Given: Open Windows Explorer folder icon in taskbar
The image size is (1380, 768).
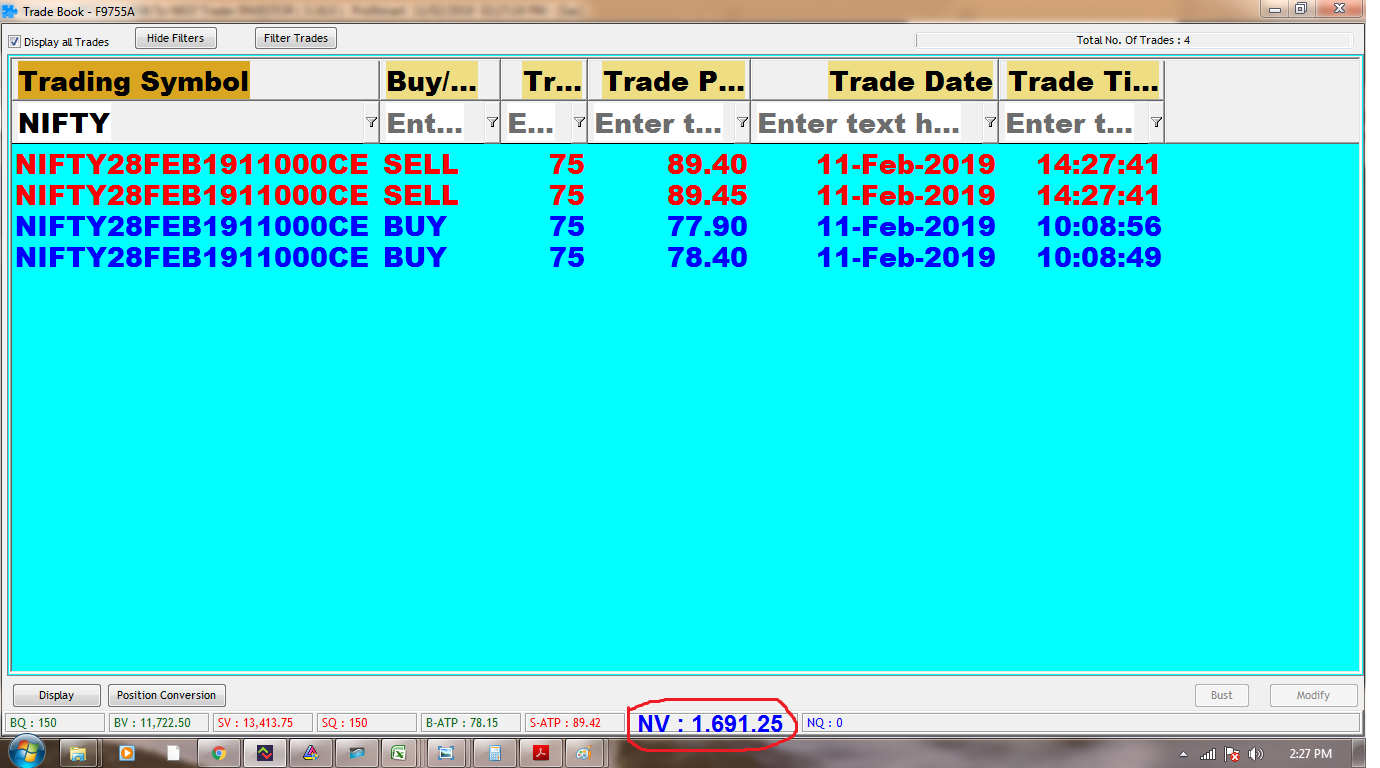Looking at the screenshot, I should tap(79, 753).
